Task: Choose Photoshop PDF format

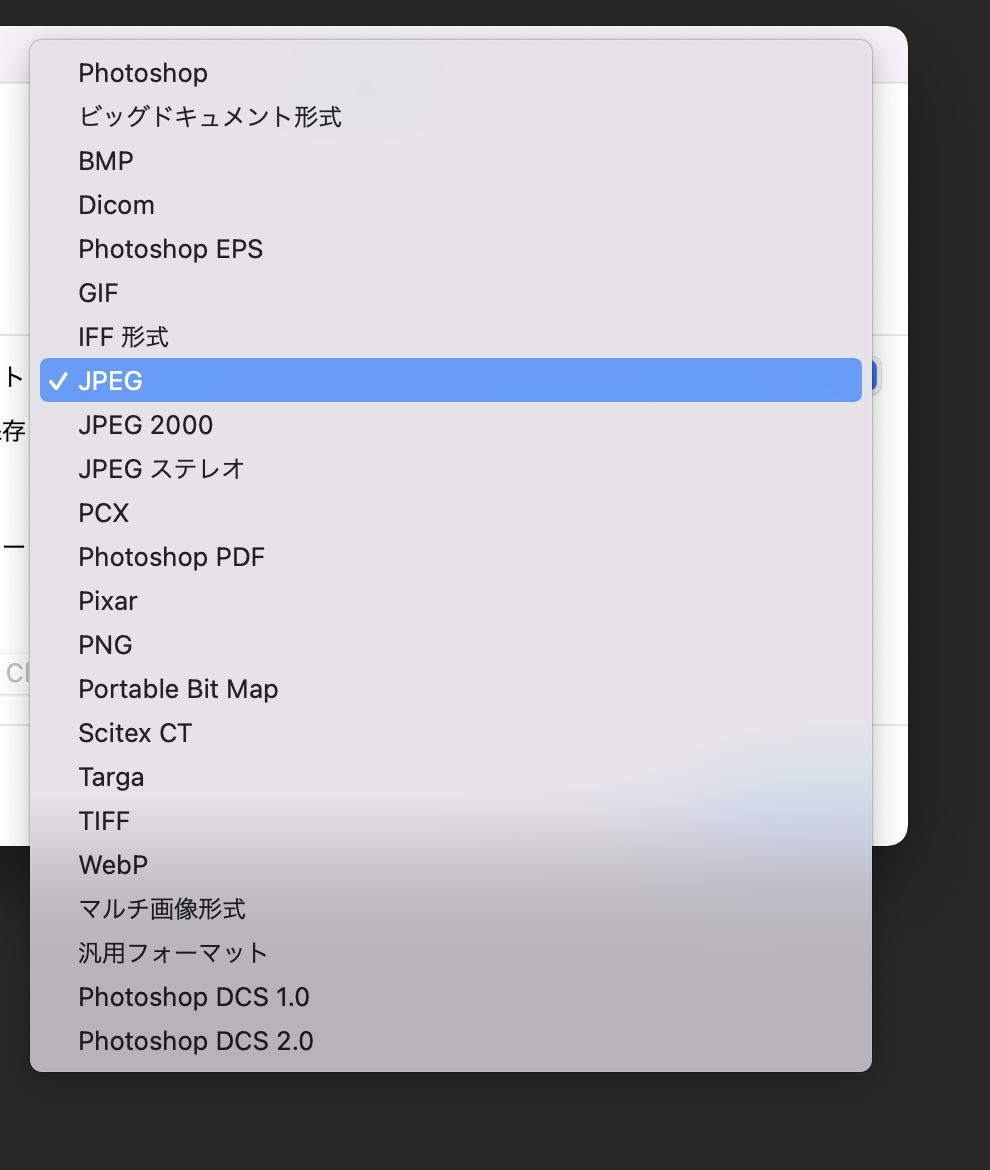Action: [x=451, y=557]
